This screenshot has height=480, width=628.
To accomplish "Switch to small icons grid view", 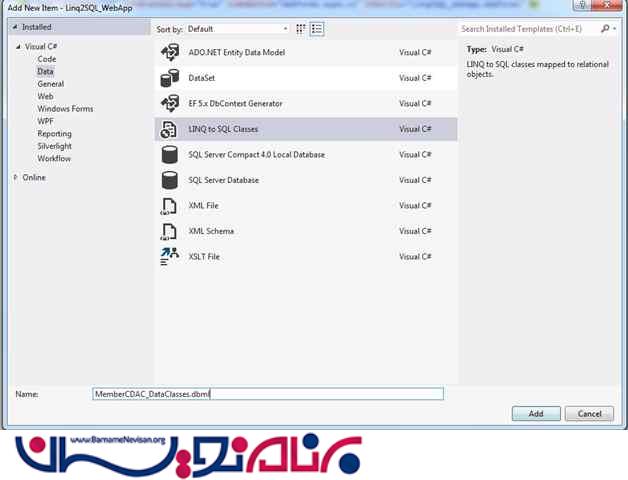I will pyautogui.click(x=301, y=29).
